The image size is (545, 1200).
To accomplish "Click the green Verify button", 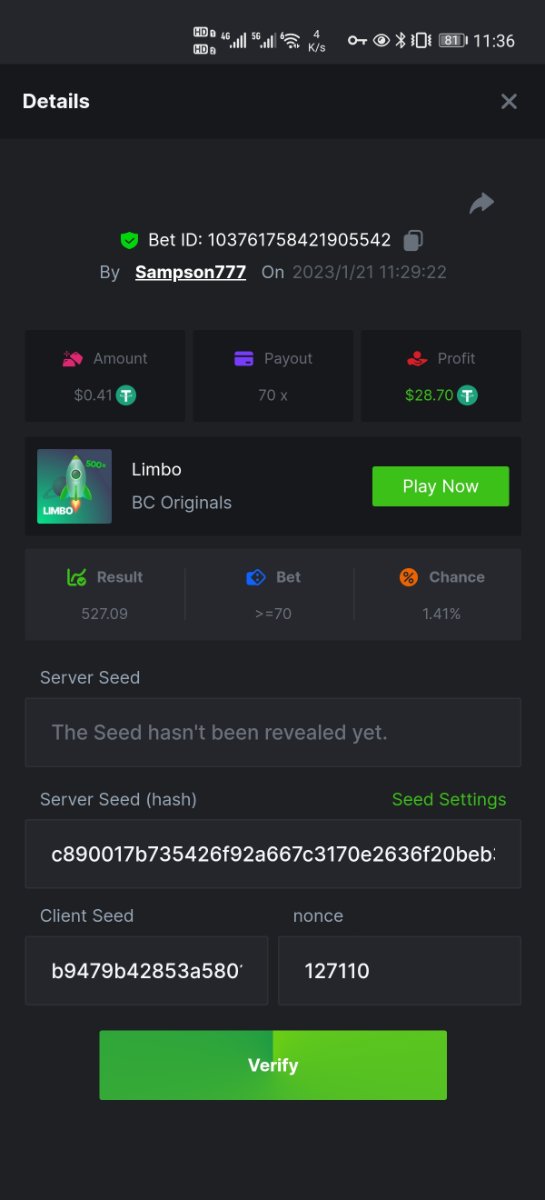I will pos(273,1065).
